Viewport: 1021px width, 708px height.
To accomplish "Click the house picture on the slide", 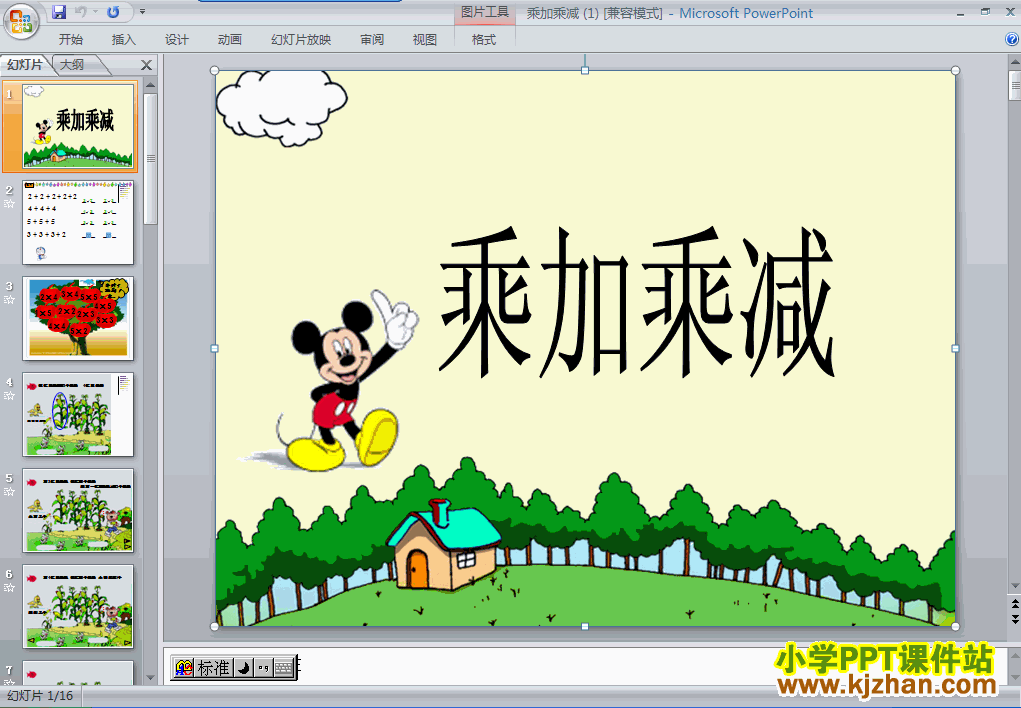I will (x=443, y=545).
